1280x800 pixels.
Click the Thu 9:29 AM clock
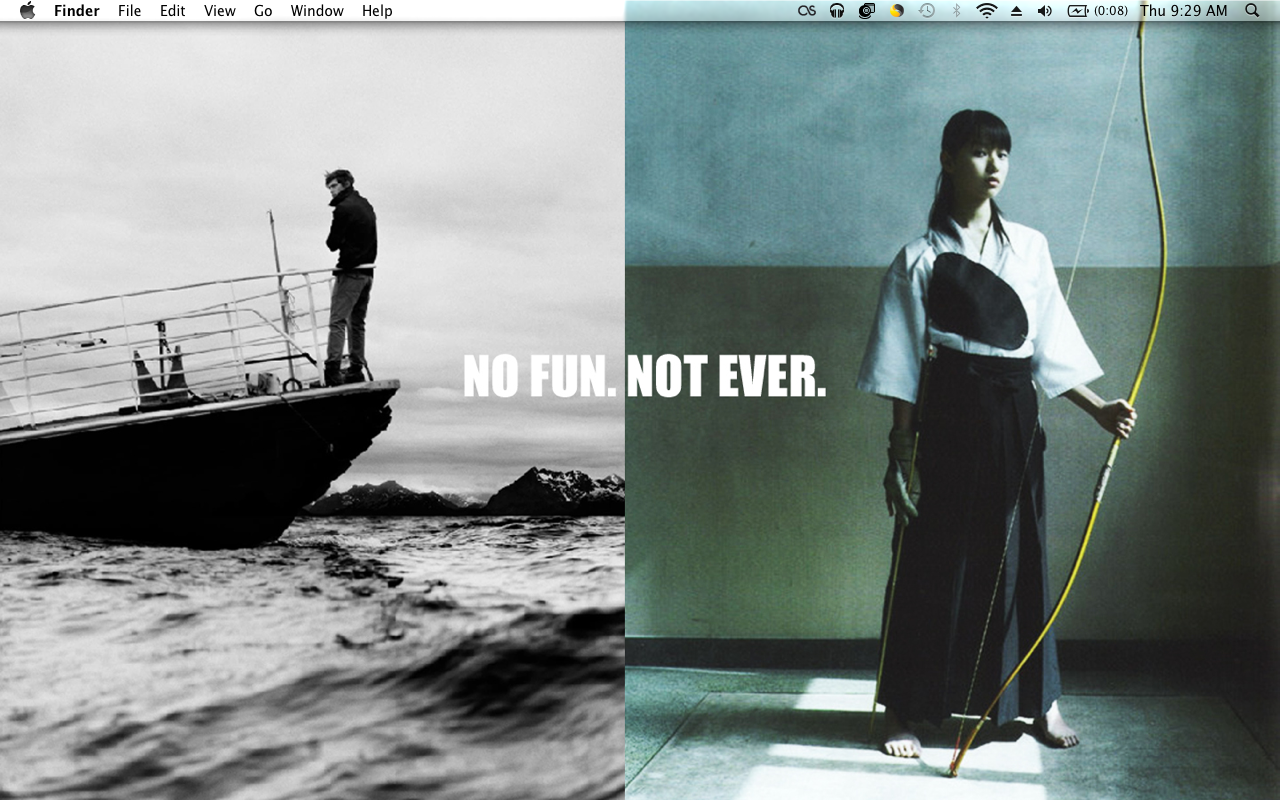(1183, 11)
